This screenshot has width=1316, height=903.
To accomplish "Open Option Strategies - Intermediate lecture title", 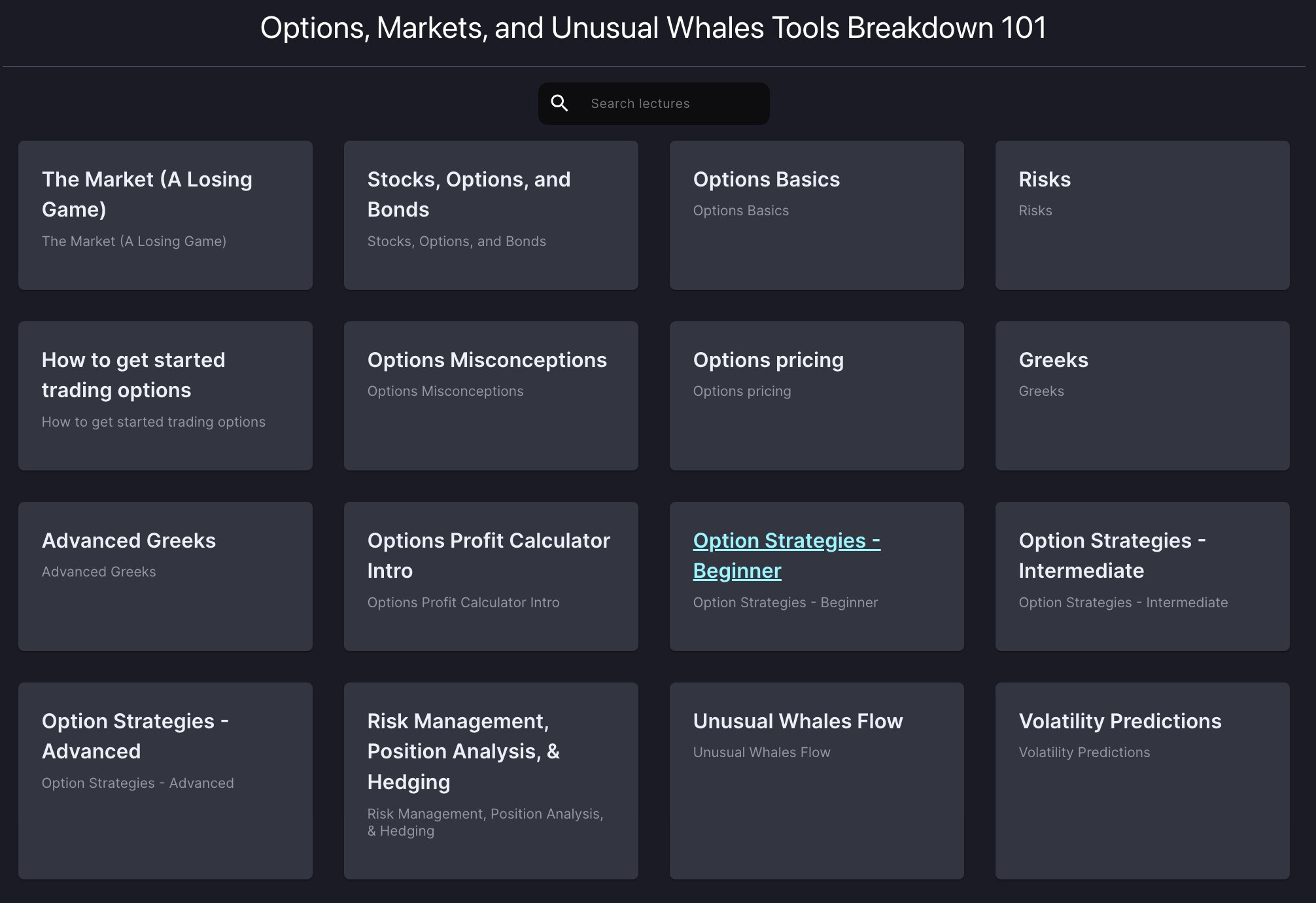I will [1113, 556].
